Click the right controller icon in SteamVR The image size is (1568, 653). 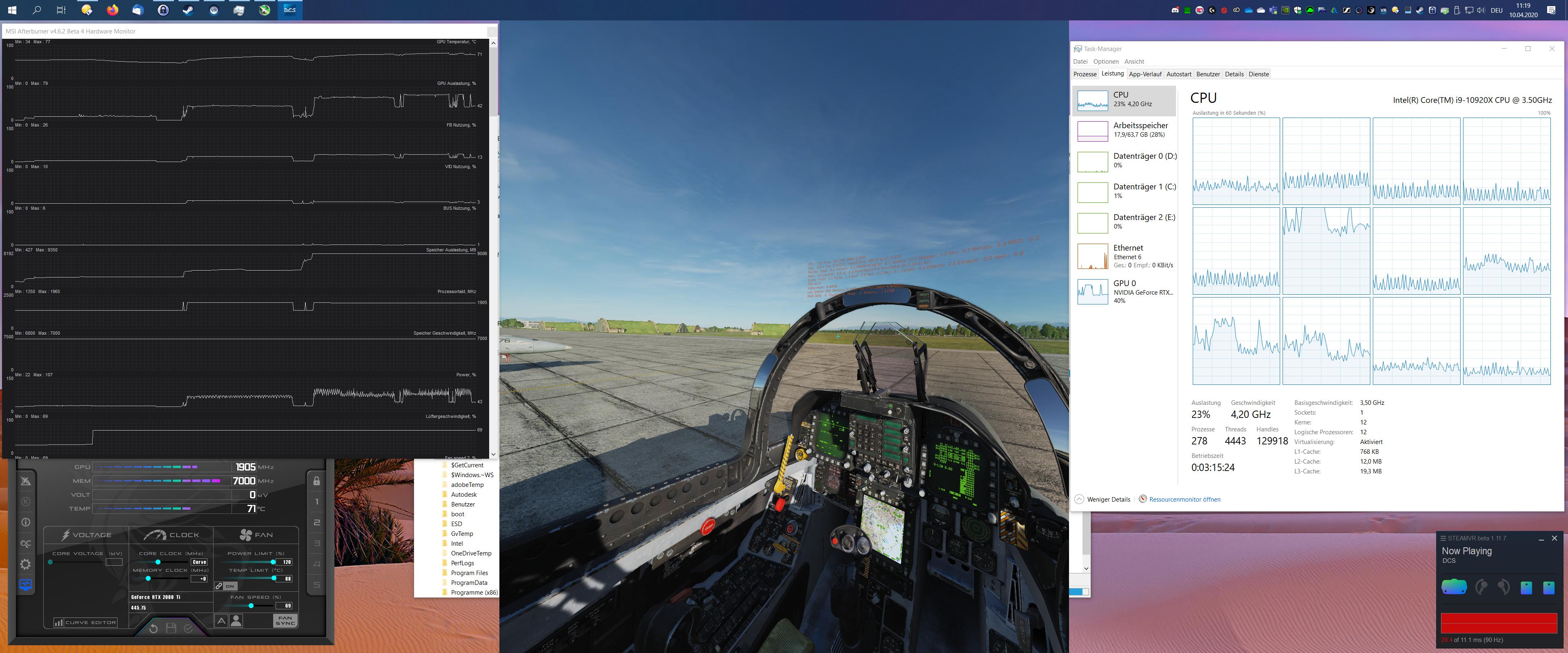coord(1503,587)
